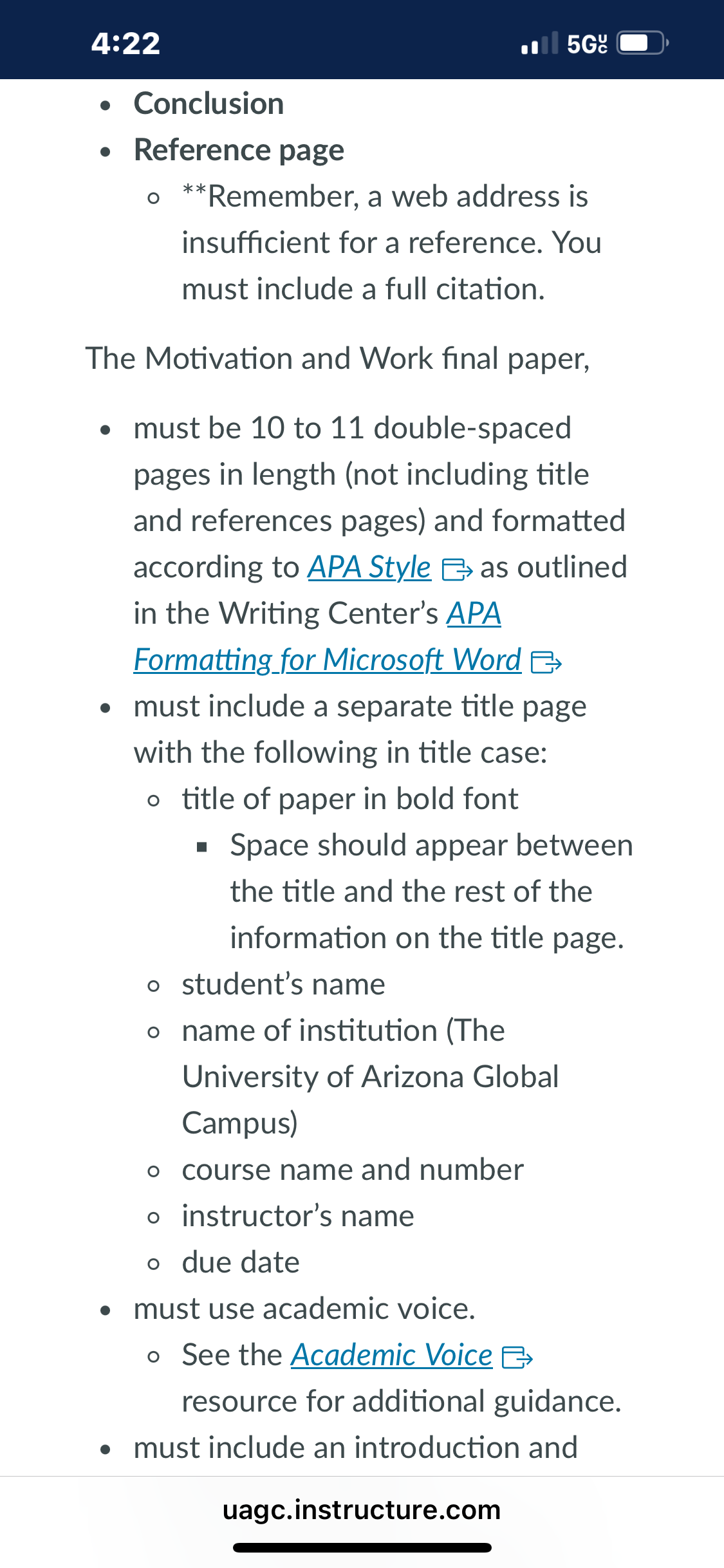
Task: Tap the 5G network indicator
Action: pos(587,44)
